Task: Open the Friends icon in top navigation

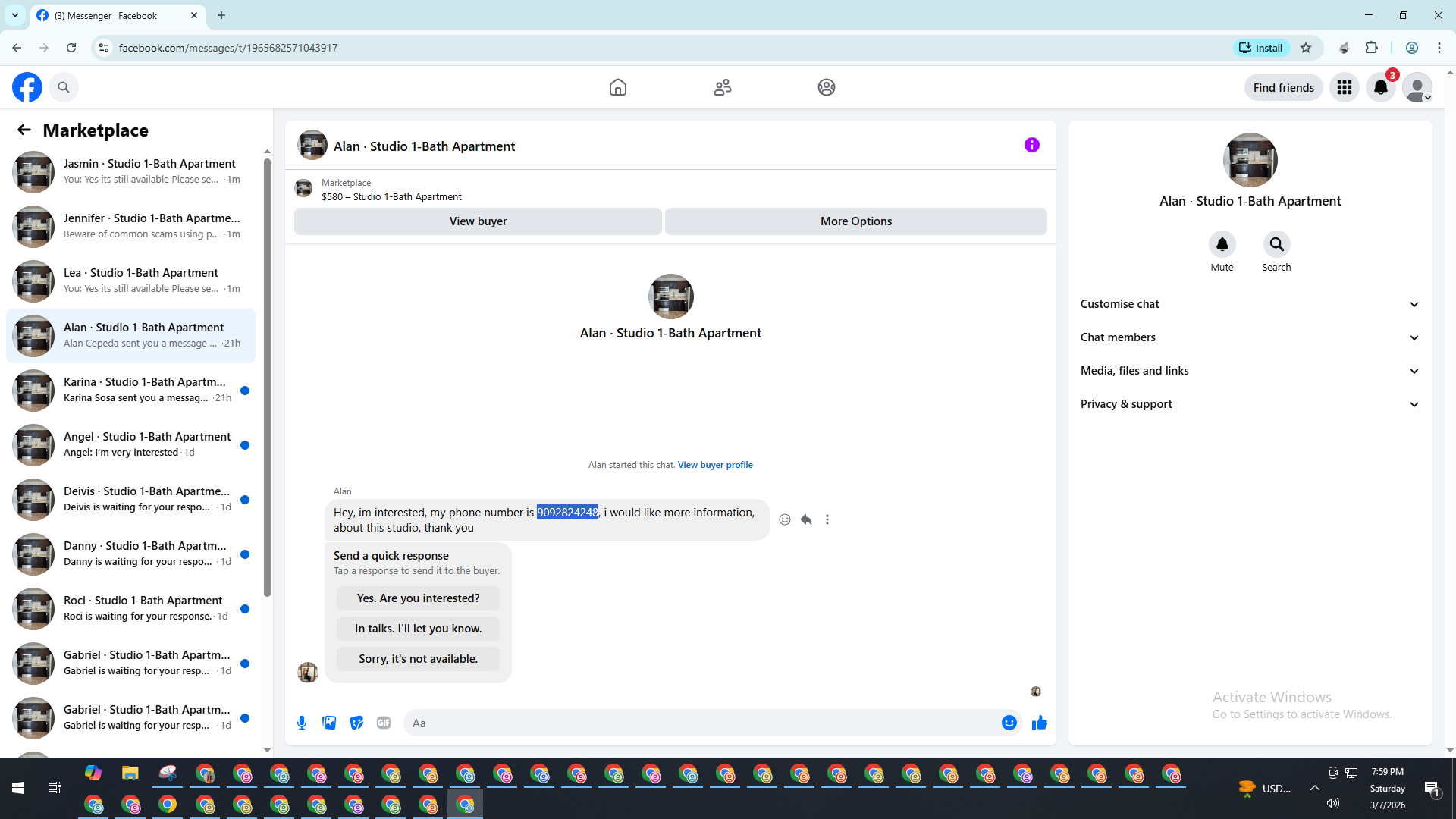Action: click(x=723, y=87)
